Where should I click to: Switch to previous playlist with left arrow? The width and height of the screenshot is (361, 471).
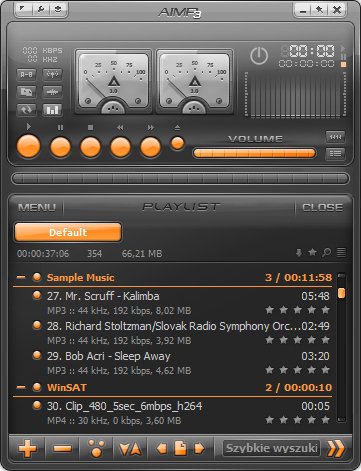[x=162, y=448]
